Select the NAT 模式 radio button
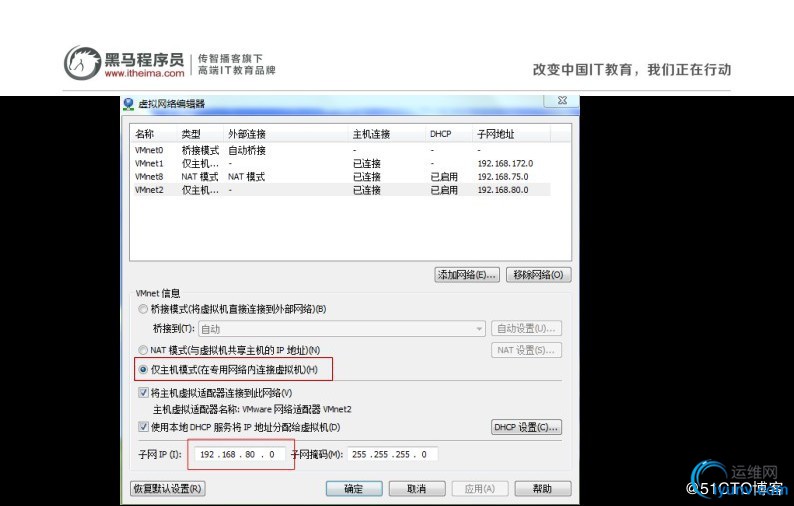Viewport: 794px width, 506px height. tap(143, 350)
